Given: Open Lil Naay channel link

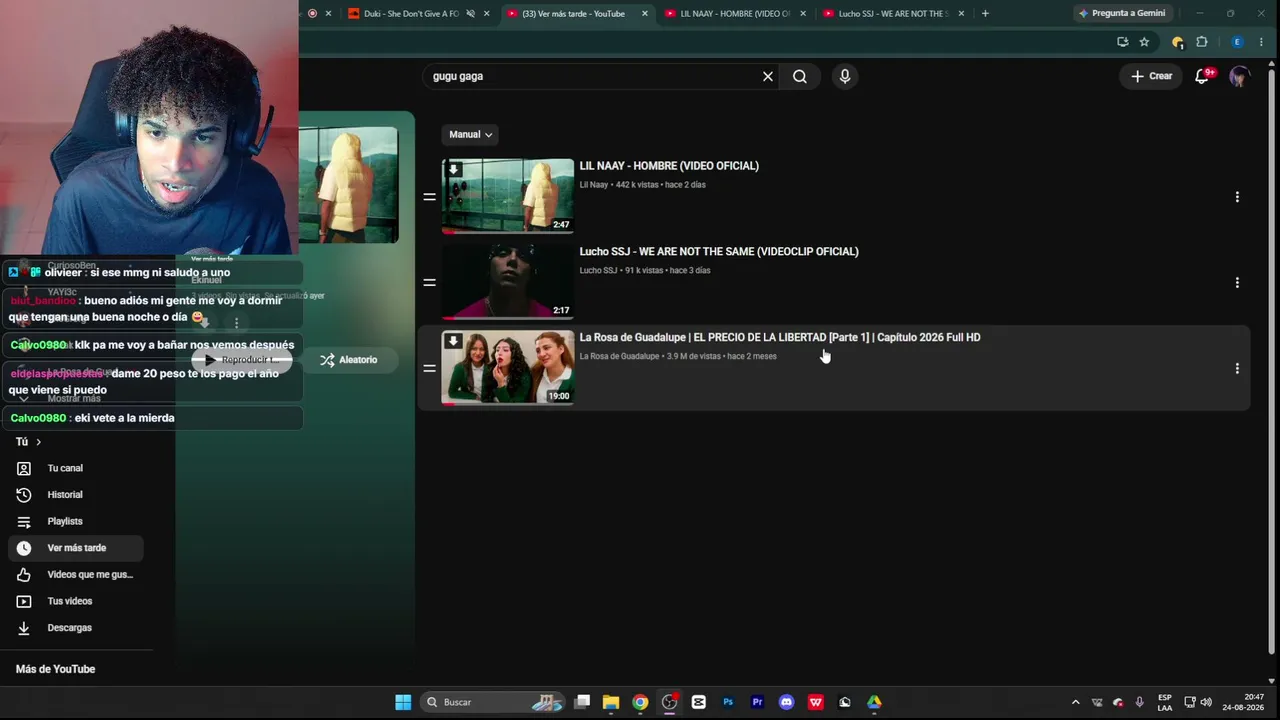Looking at the screenshot, I should tap(594, 185).
